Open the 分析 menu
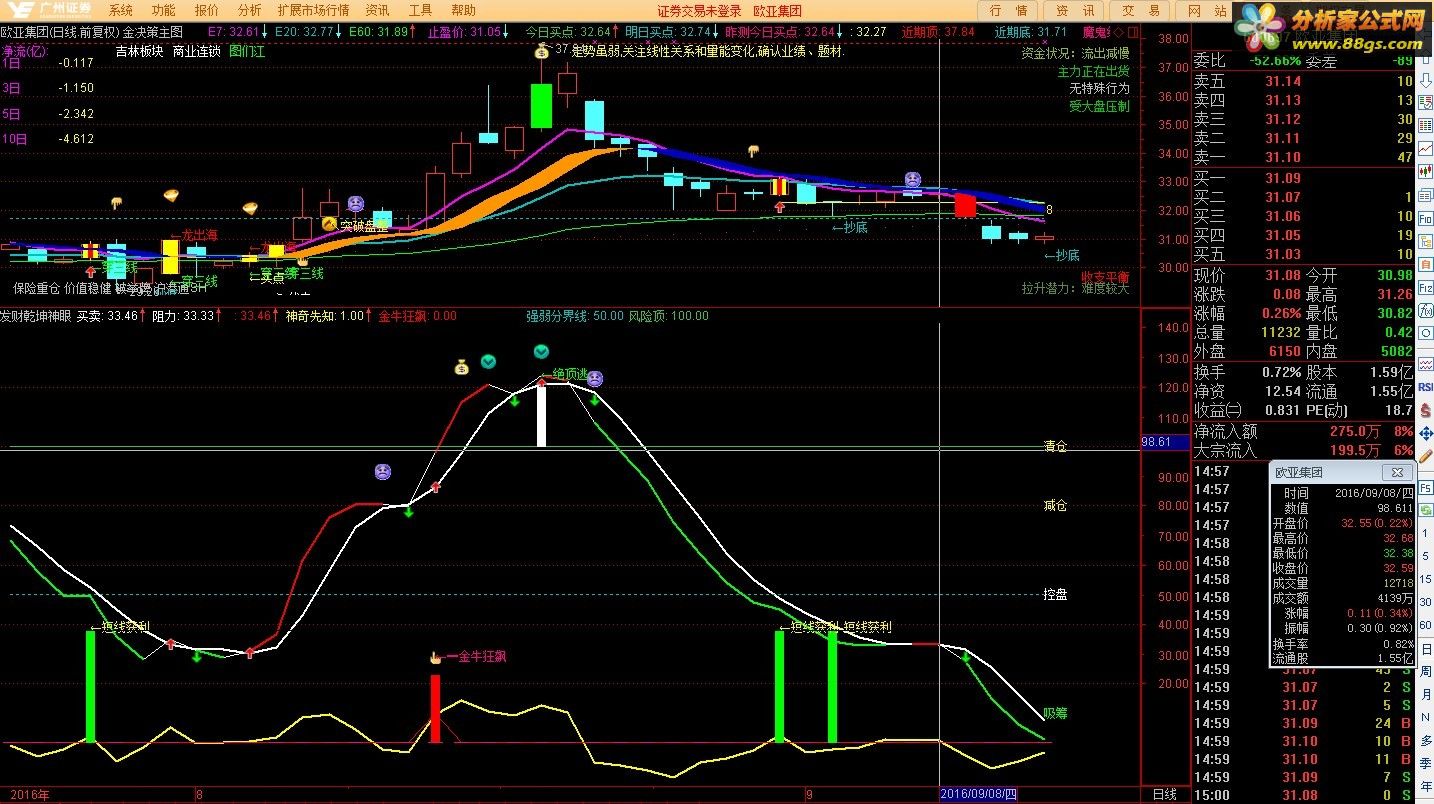Screen dimensions: 1434x804 click(250, 10)
